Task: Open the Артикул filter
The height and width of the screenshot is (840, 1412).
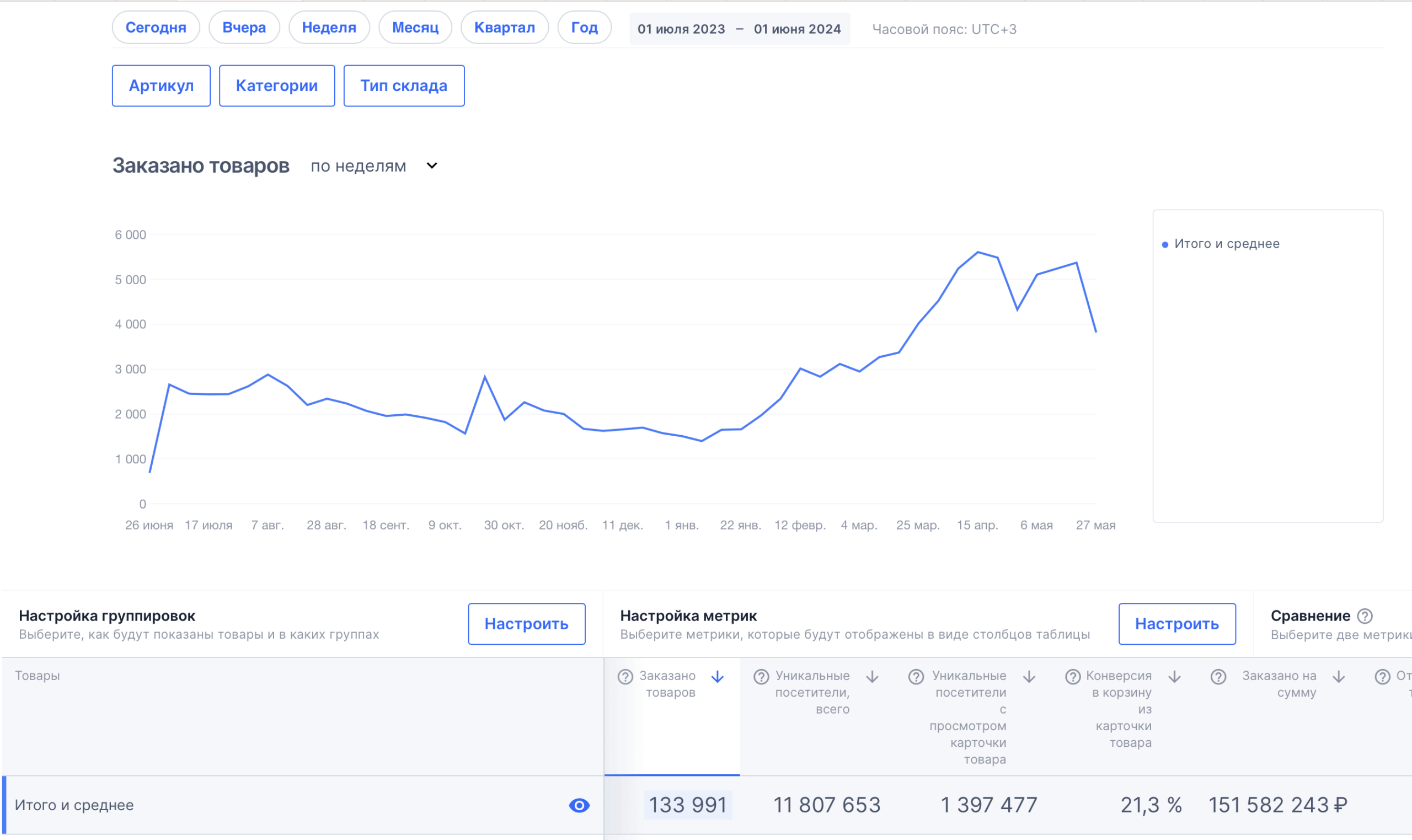Action: (161, 85)
